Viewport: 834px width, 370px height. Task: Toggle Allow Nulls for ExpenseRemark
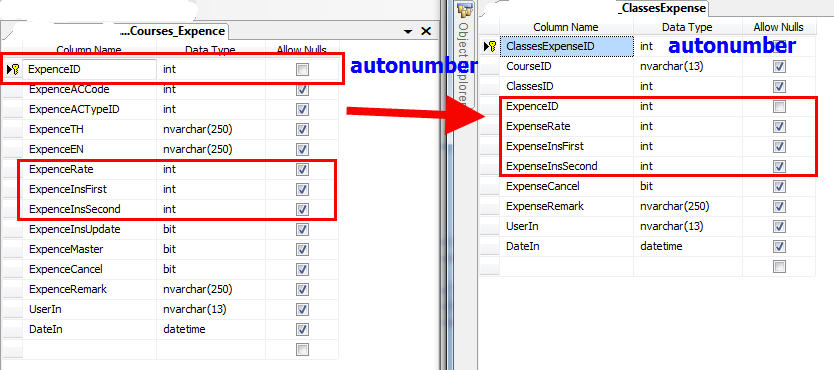coord(779,206)
